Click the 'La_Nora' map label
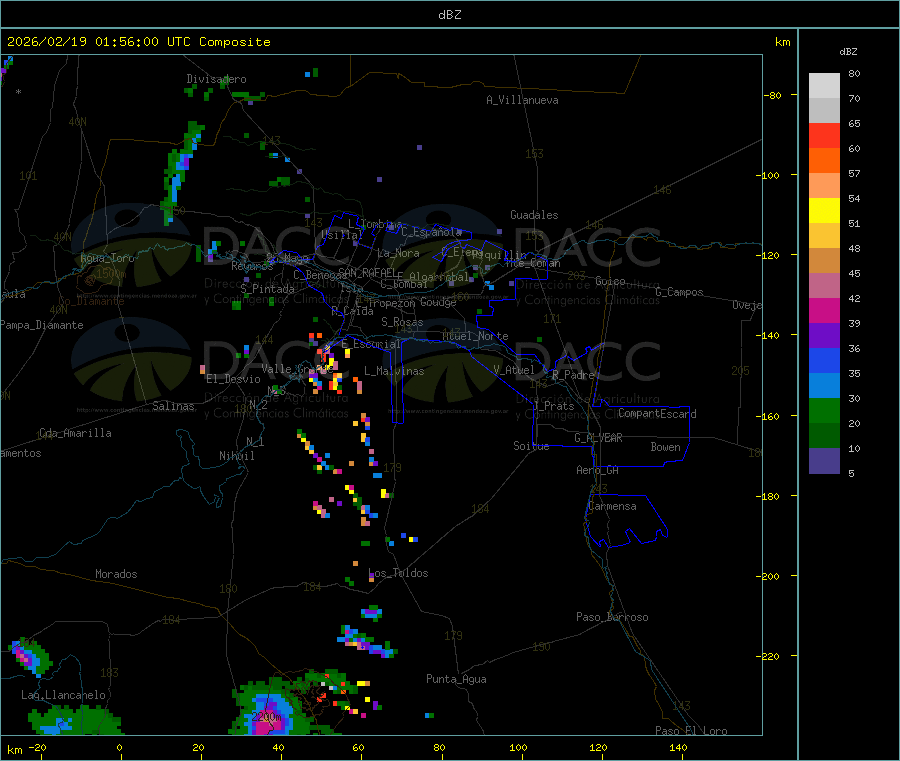The height and width of the screenshot is (761, 900). click(x=398, y=253)
